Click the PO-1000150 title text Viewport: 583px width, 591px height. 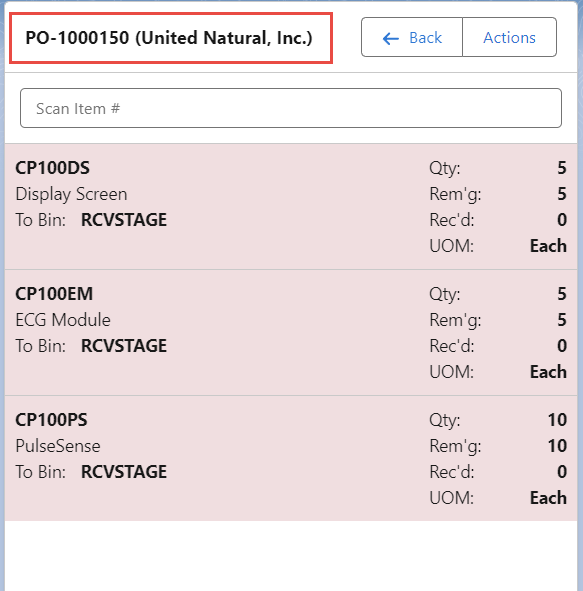coord(169,38)
